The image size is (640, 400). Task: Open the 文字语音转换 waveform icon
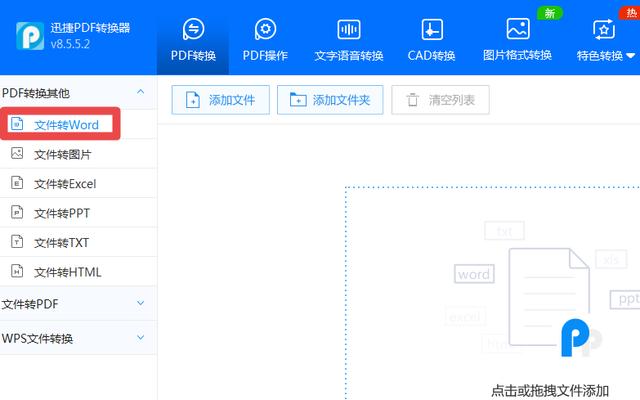click(x=349, y=29)
